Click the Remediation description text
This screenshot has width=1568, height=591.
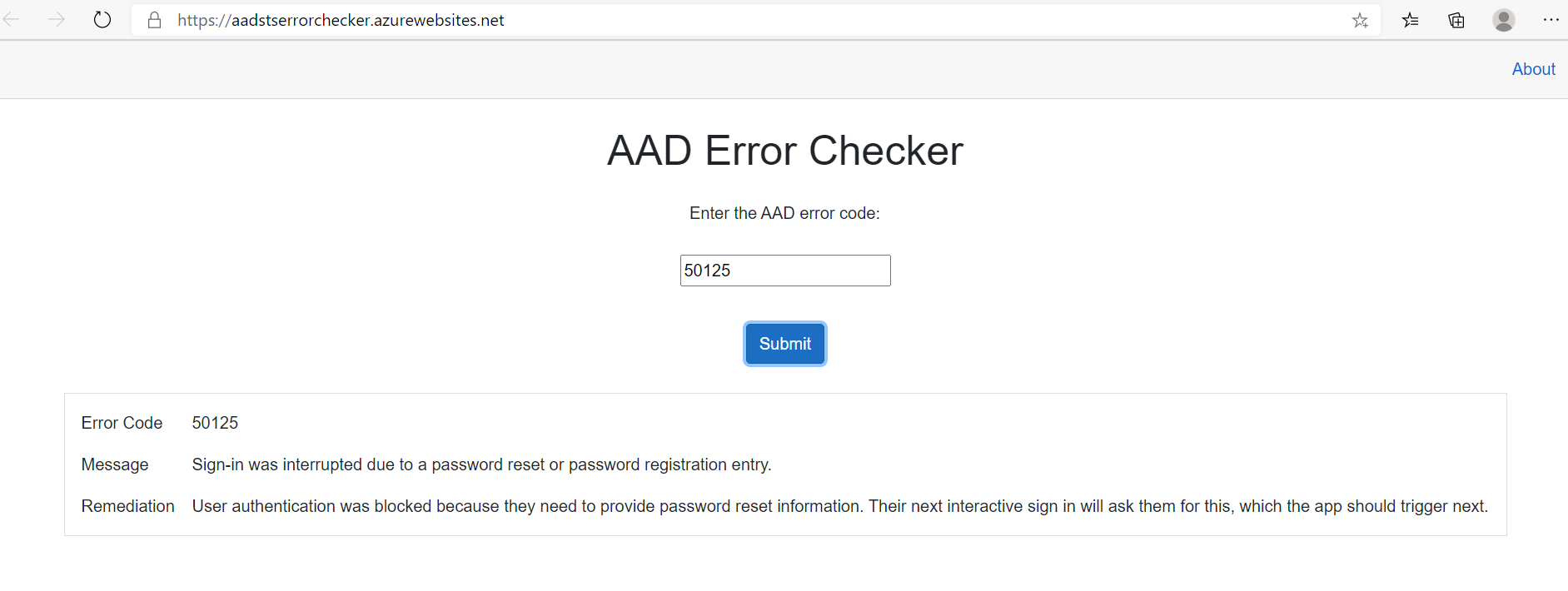click(839, 506)
